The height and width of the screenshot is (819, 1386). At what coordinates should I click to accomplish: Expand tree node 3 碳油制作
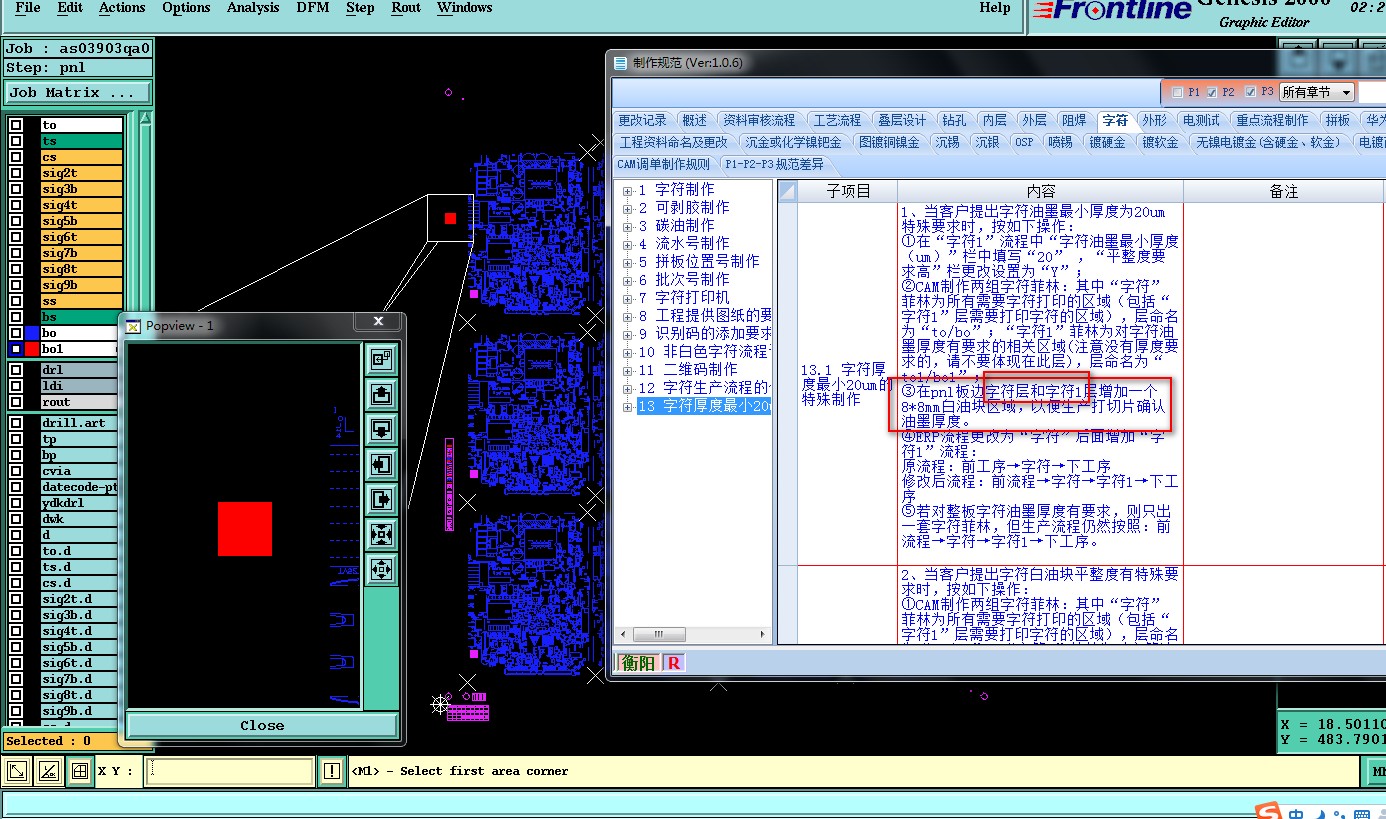click(627, 227)
